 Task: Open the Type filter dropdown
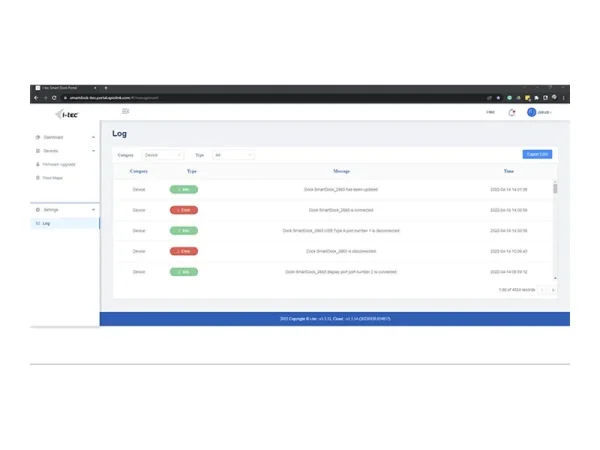tap(233, 155)
